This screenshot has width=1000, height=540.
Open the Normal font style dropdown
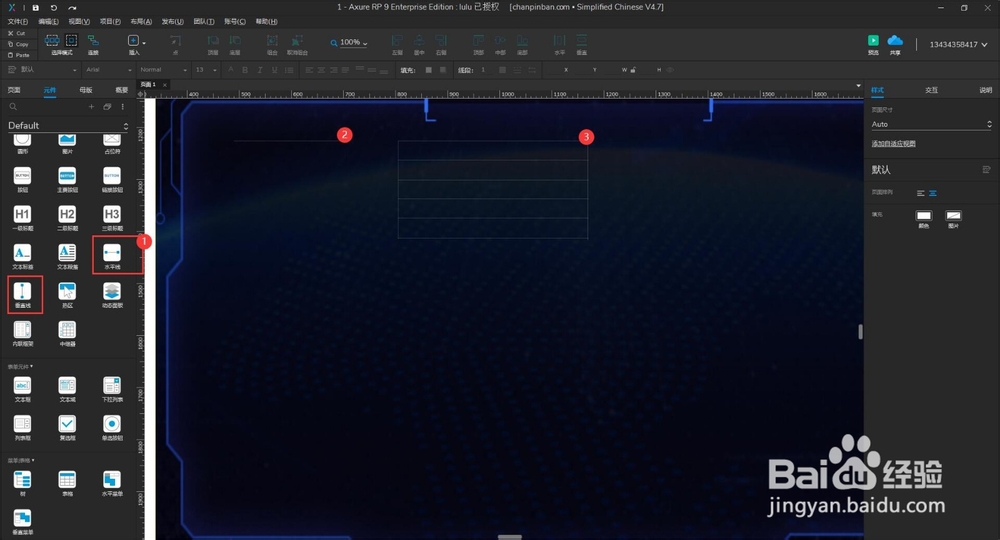point(163,69)
